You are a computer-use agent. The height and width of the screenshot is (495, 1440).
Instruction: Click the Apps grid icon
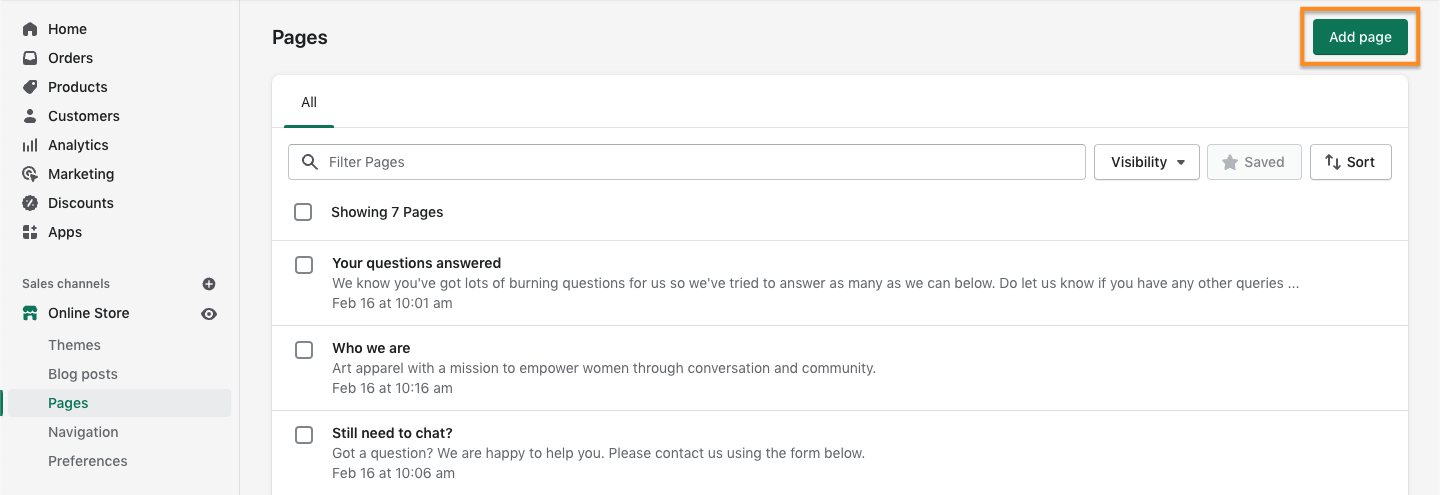[x=30, y=232]
